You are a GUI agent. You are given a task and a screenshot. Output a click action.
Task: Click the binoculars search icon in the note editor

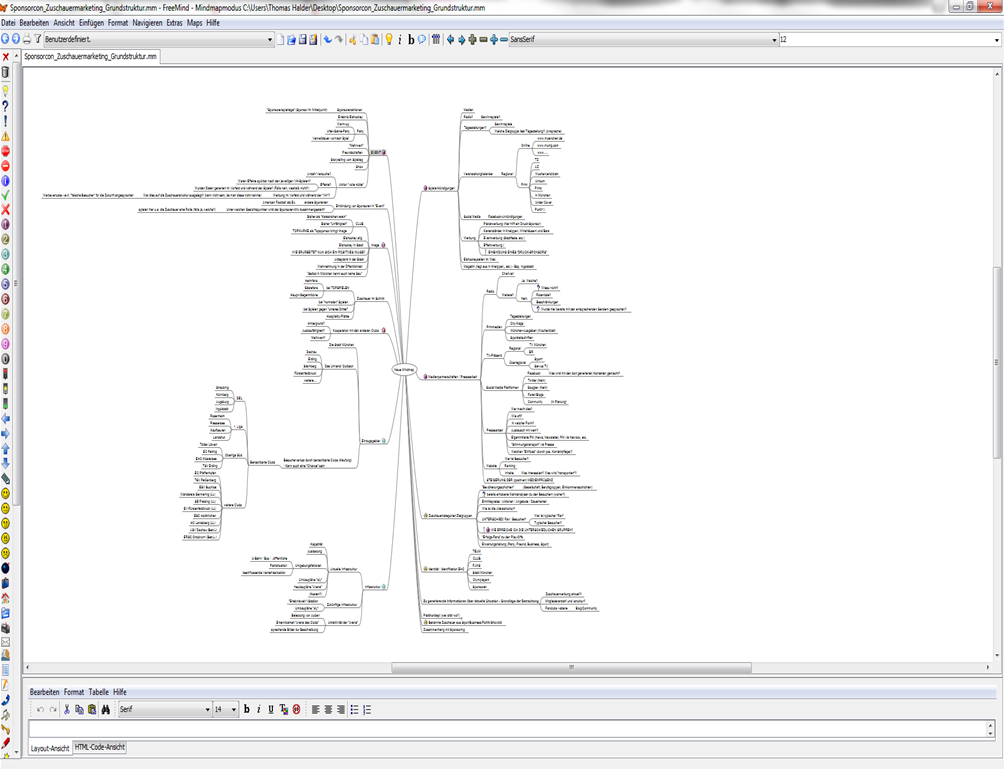(x=106, y=709)
